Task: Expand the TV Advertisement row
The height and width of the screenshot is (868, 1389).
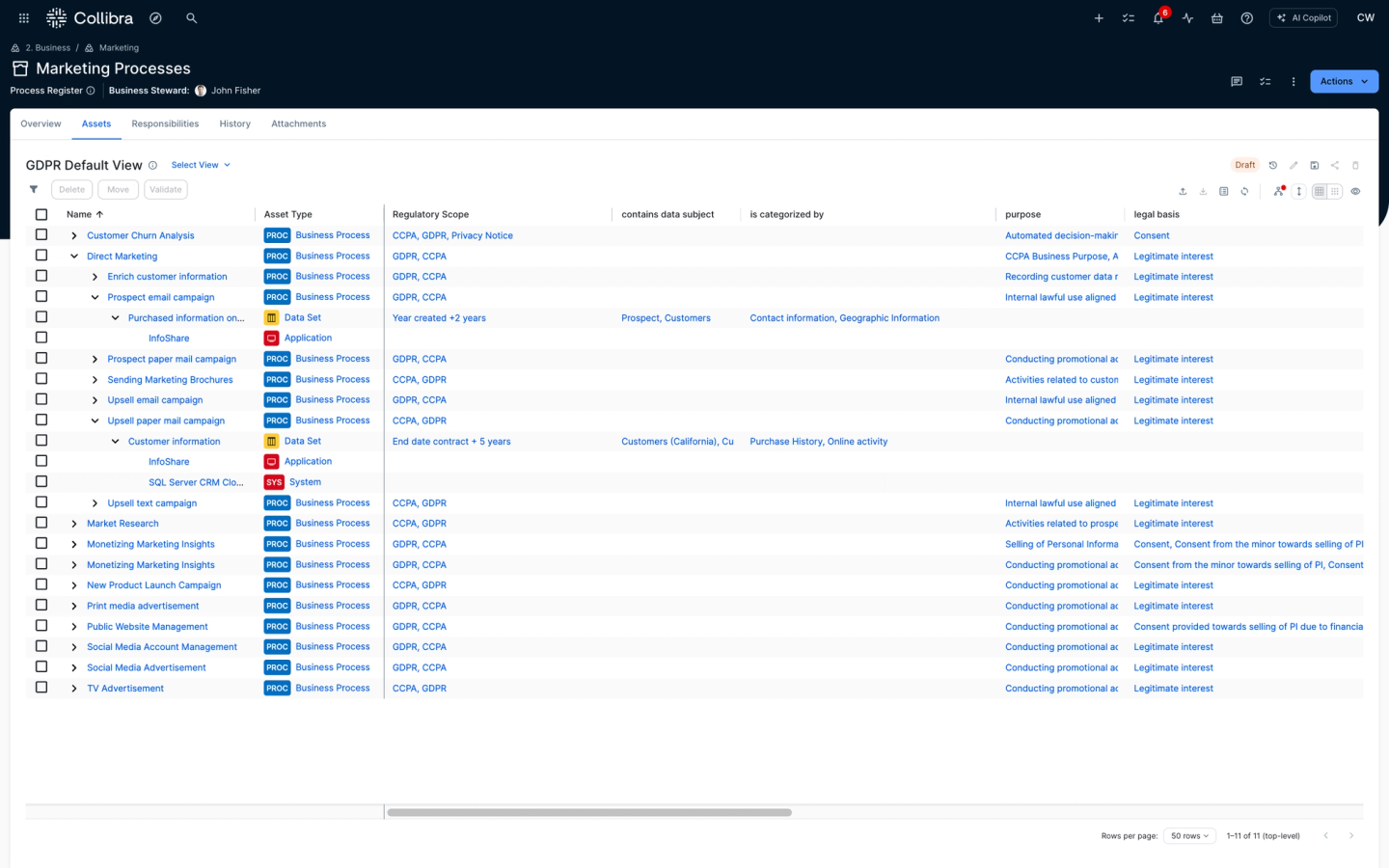Action: (x=74, y=689)
